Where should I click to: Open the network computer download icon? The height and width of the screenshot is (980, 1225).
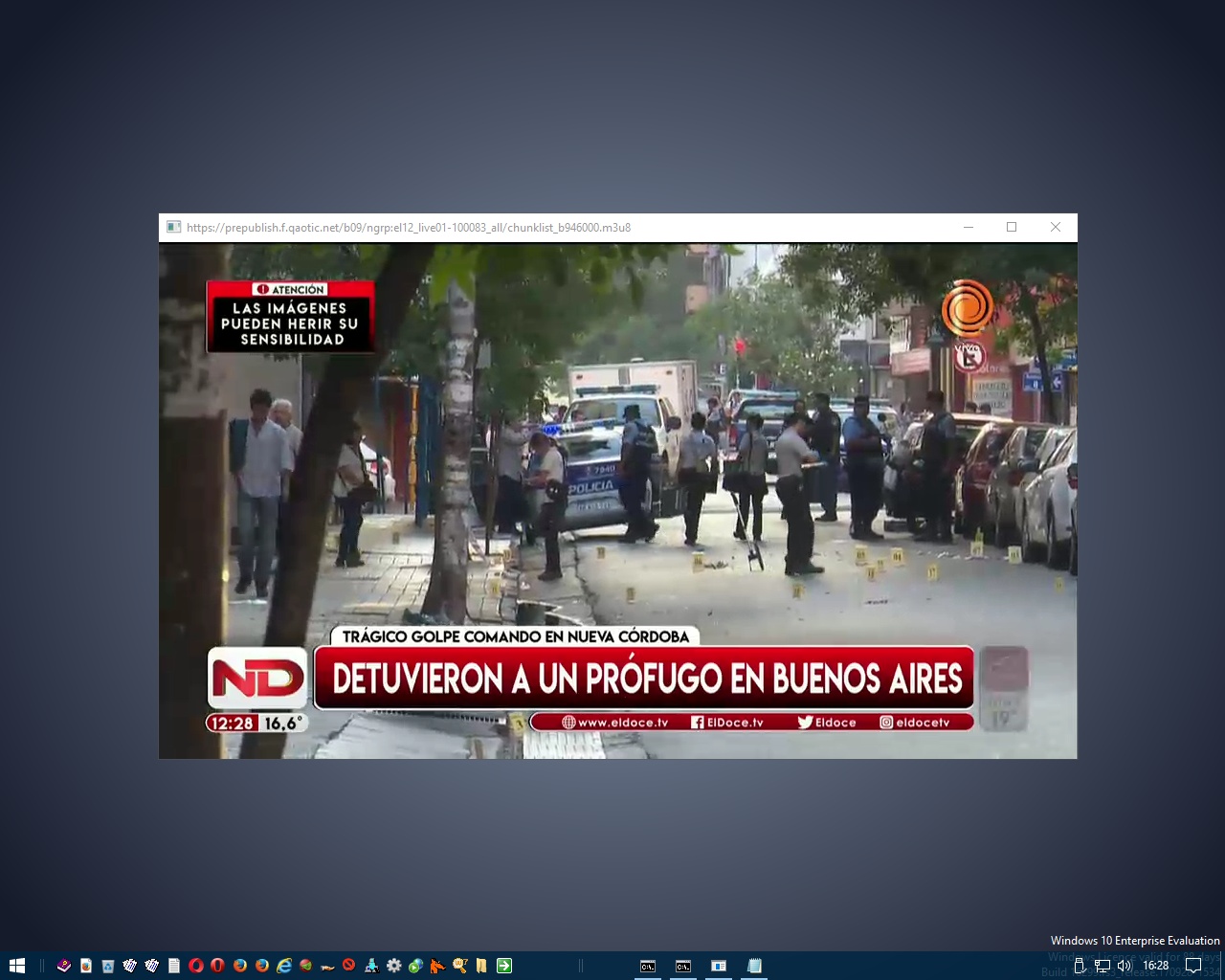(x=371, y=966)
